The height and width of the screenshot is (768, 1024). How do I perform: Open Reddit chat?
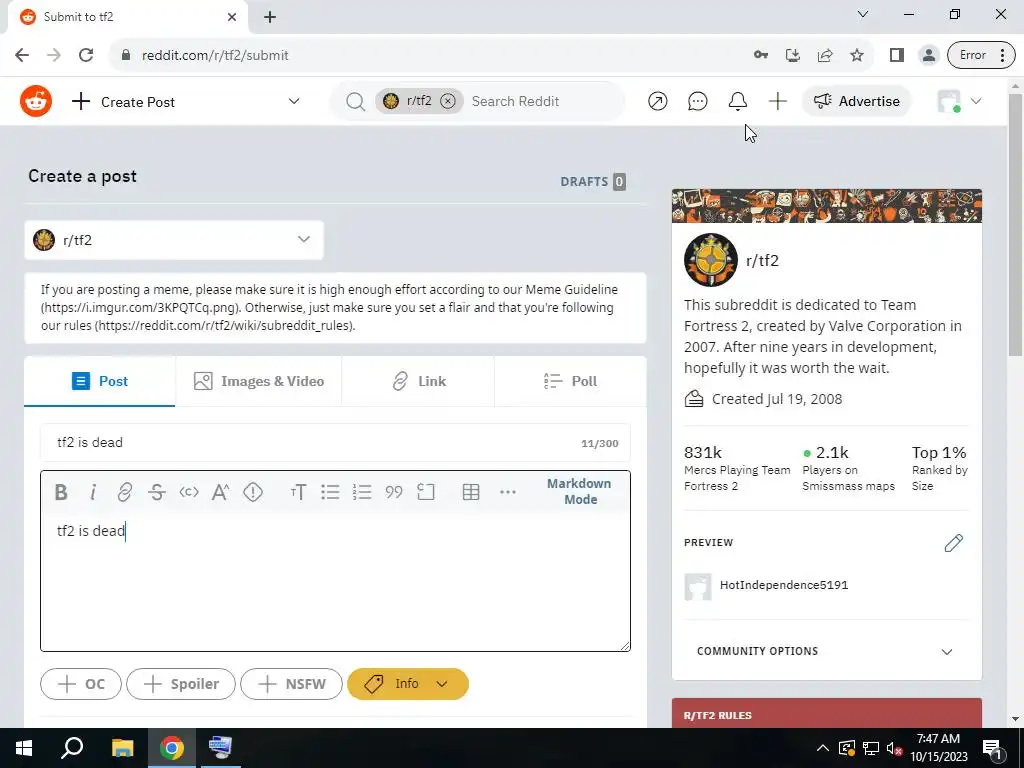697,101
